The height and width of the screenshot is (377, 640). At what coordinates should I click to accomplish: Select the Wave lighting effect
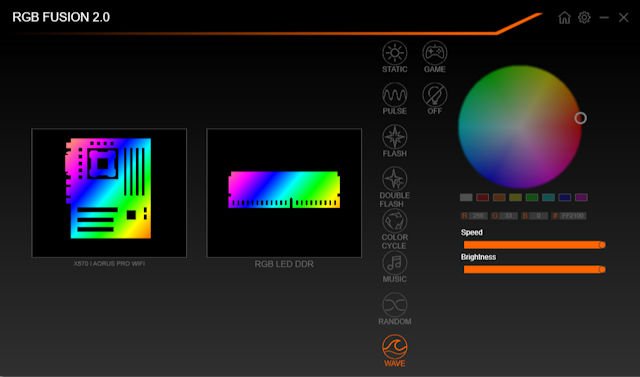tap(394, 351)
